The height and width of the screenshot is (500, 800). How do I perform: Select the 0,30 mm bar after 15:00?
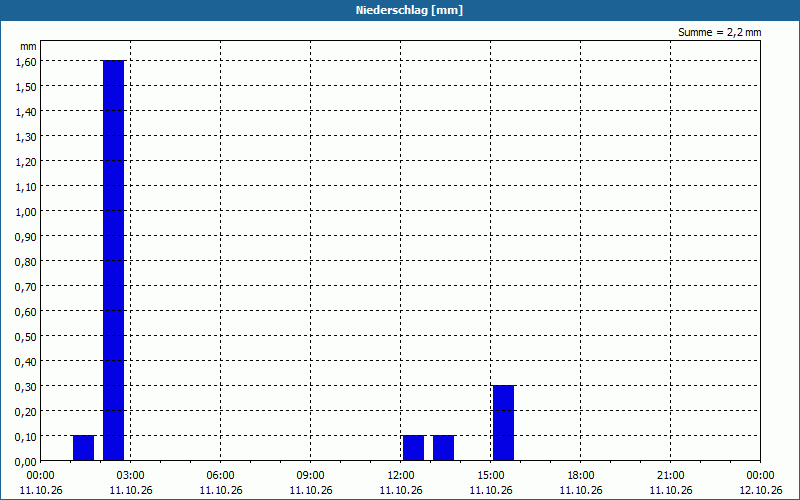pos(503,423)
